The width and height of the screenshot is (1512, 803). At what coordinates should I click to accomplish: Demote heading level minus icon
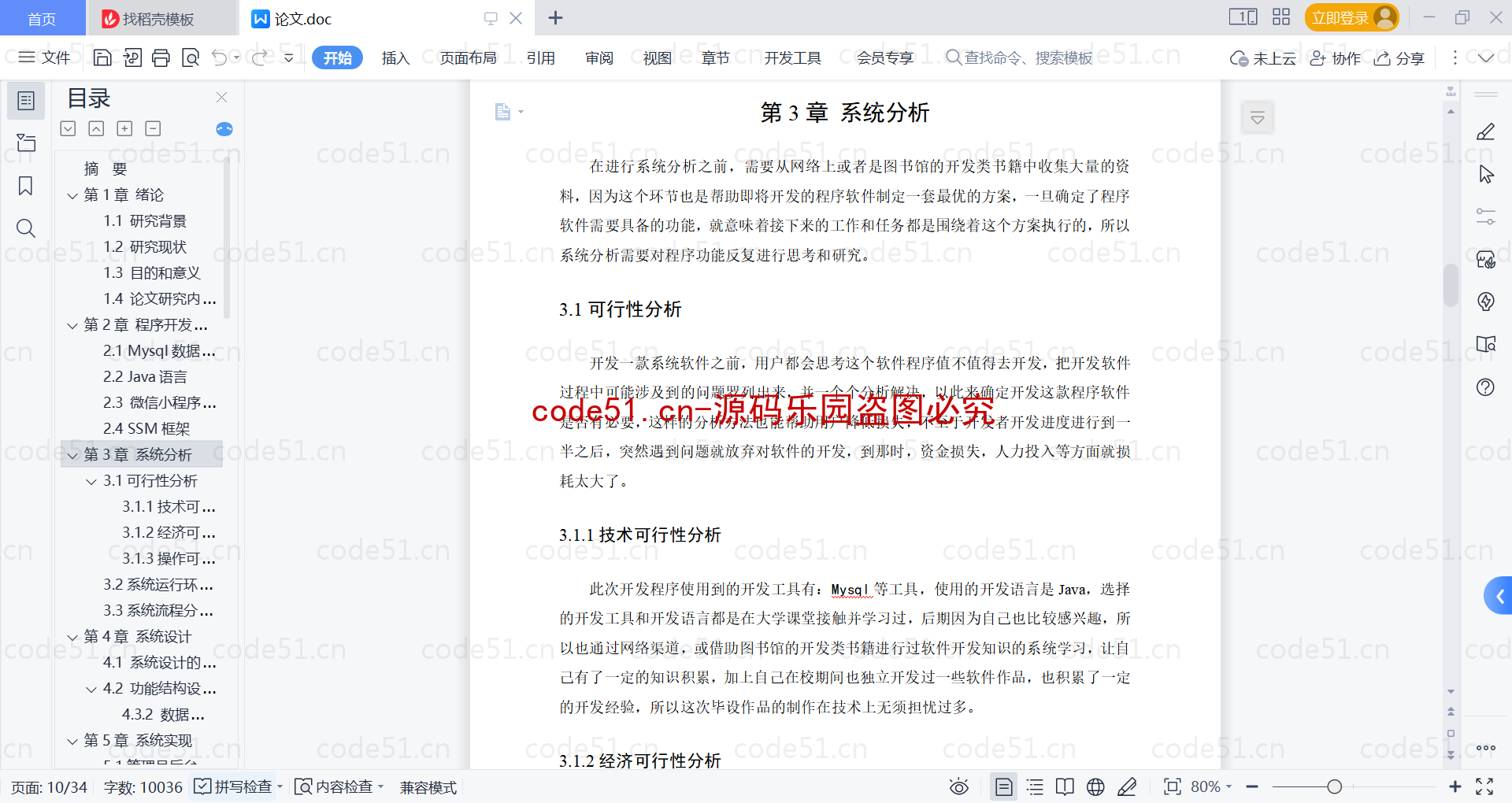153,128
